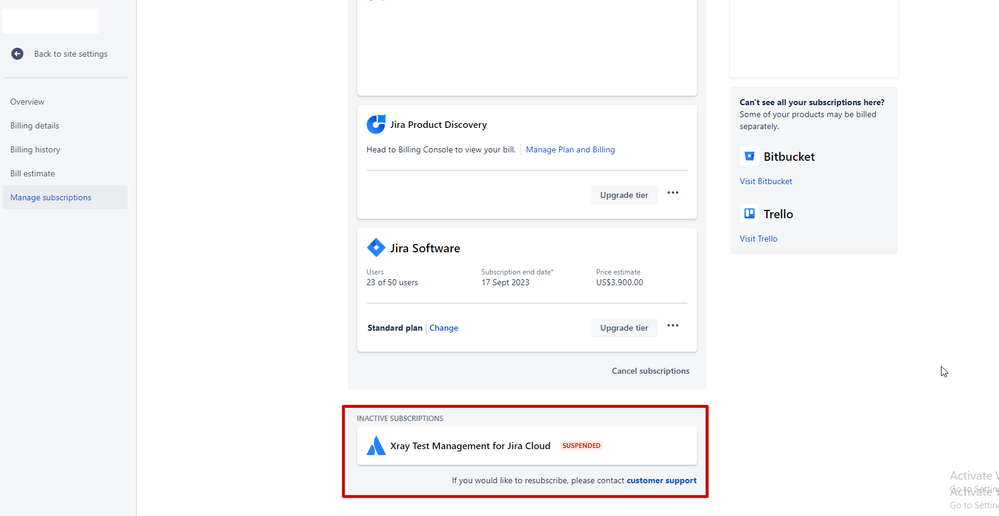The width and height of the screenshot is (999, 516).
Task: Click the Jira Software logo icon
Action: click(376, 248)
